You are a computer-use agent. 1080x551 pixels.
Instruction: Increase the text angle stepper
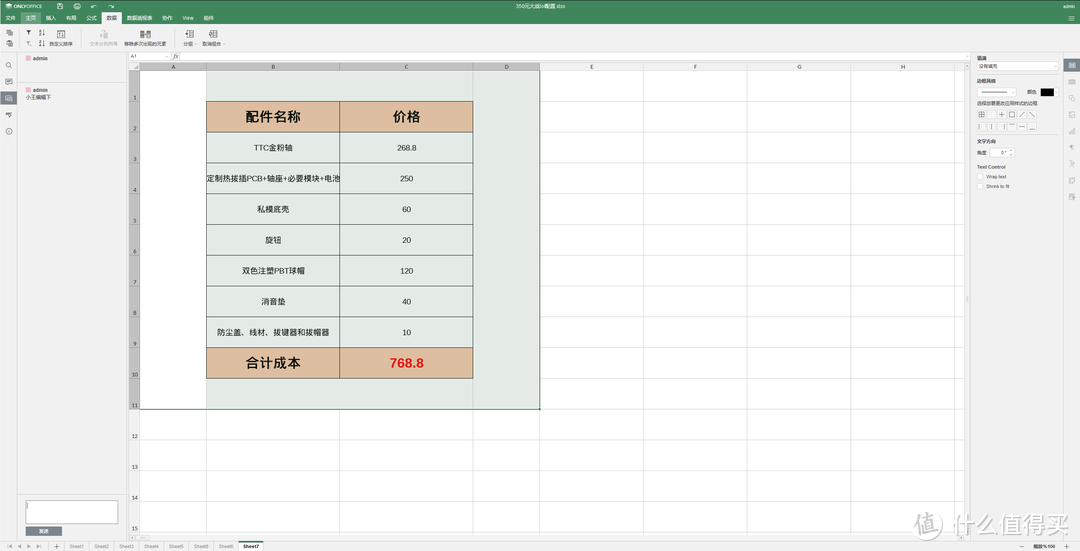point(1011,151)
